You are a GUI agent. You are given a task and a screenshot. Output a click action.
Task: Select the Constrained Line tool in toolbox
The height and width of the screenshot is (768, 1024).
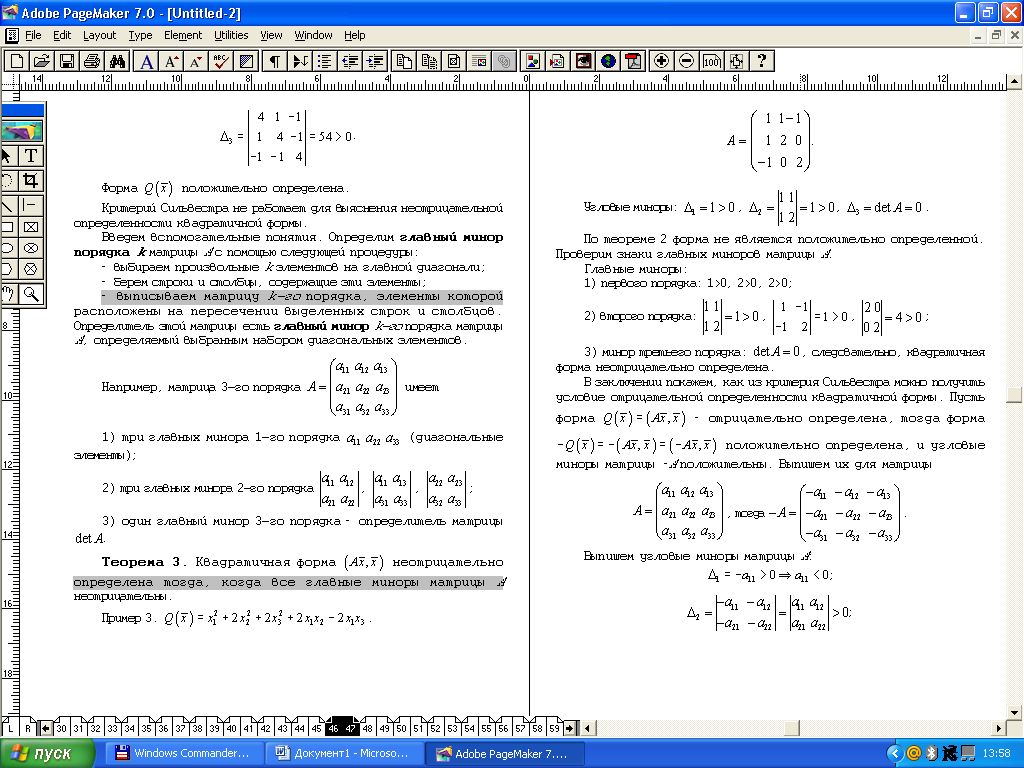[30, 205]
